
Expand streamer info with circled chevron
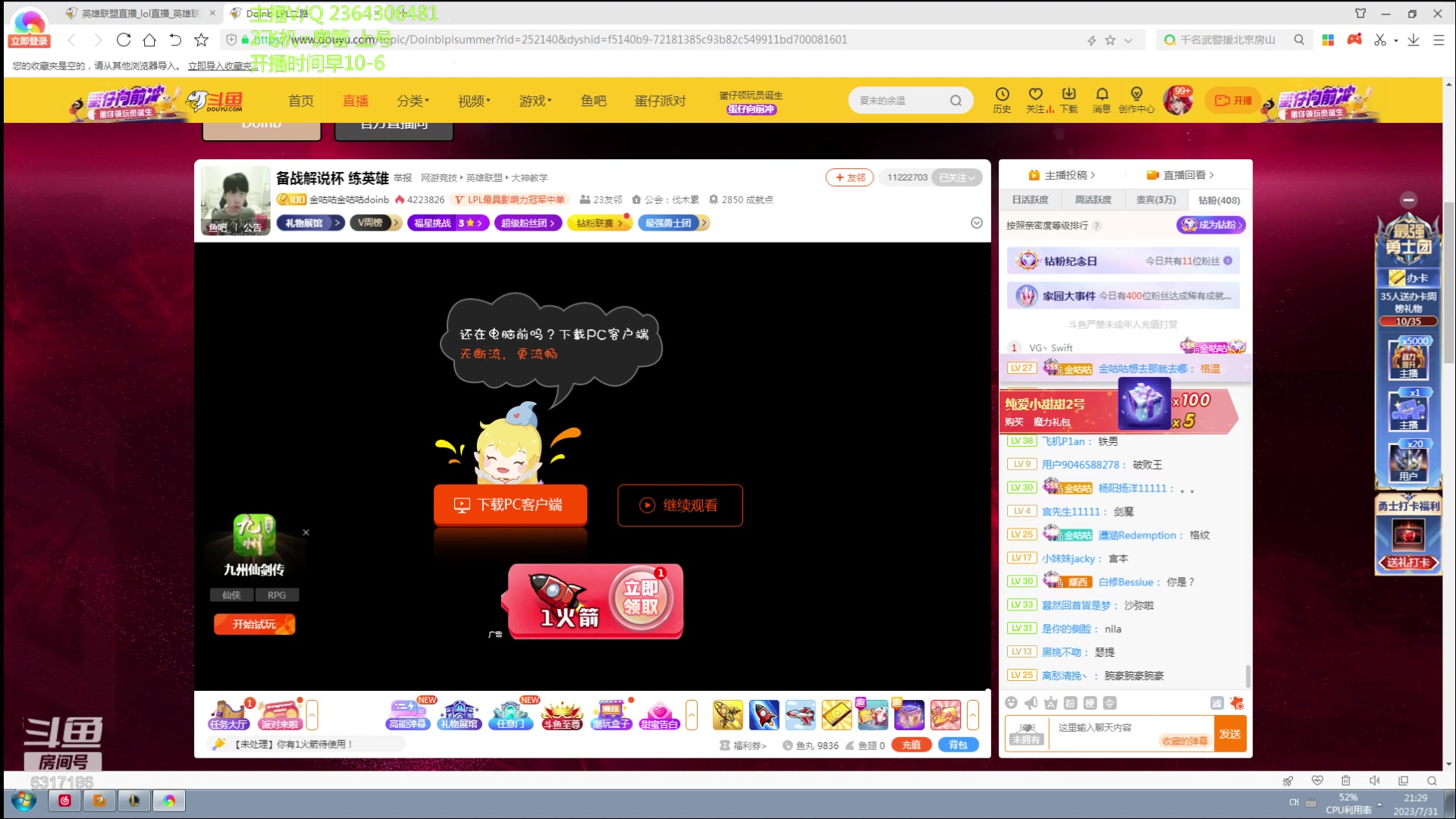(977, 223)
